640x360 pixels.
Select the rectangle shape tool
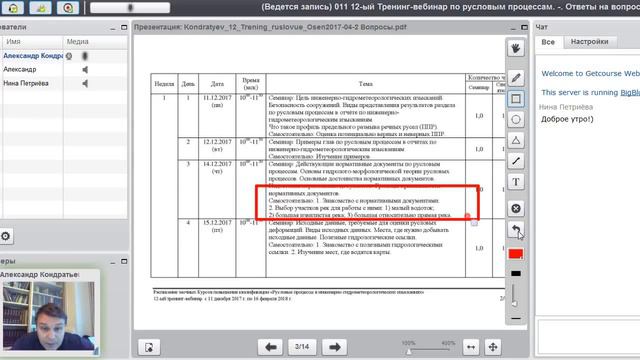click(516, 99)
